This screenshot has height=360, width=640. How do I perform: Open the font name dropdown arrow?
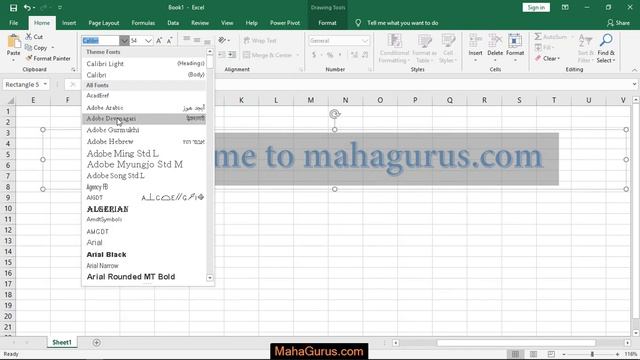tap(124, 40)
